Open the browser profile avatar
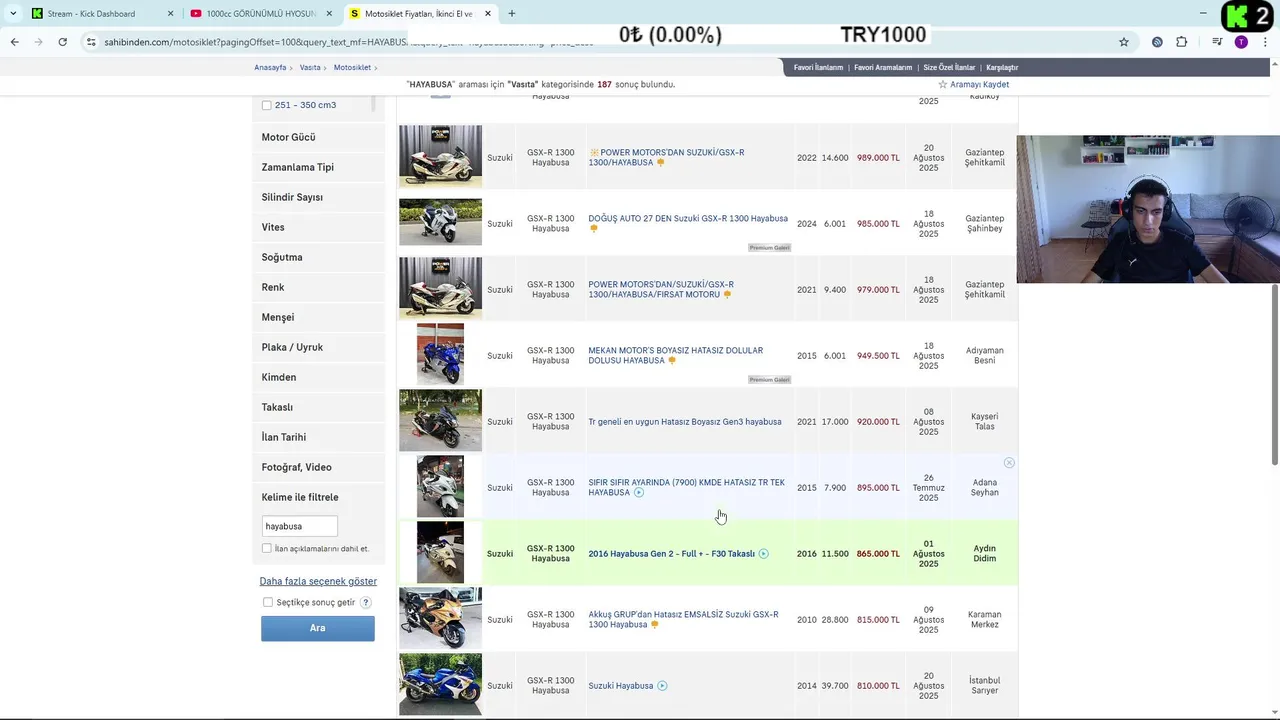The height and width of the screenshot is (720, 1280). [x=1241, y=42]
